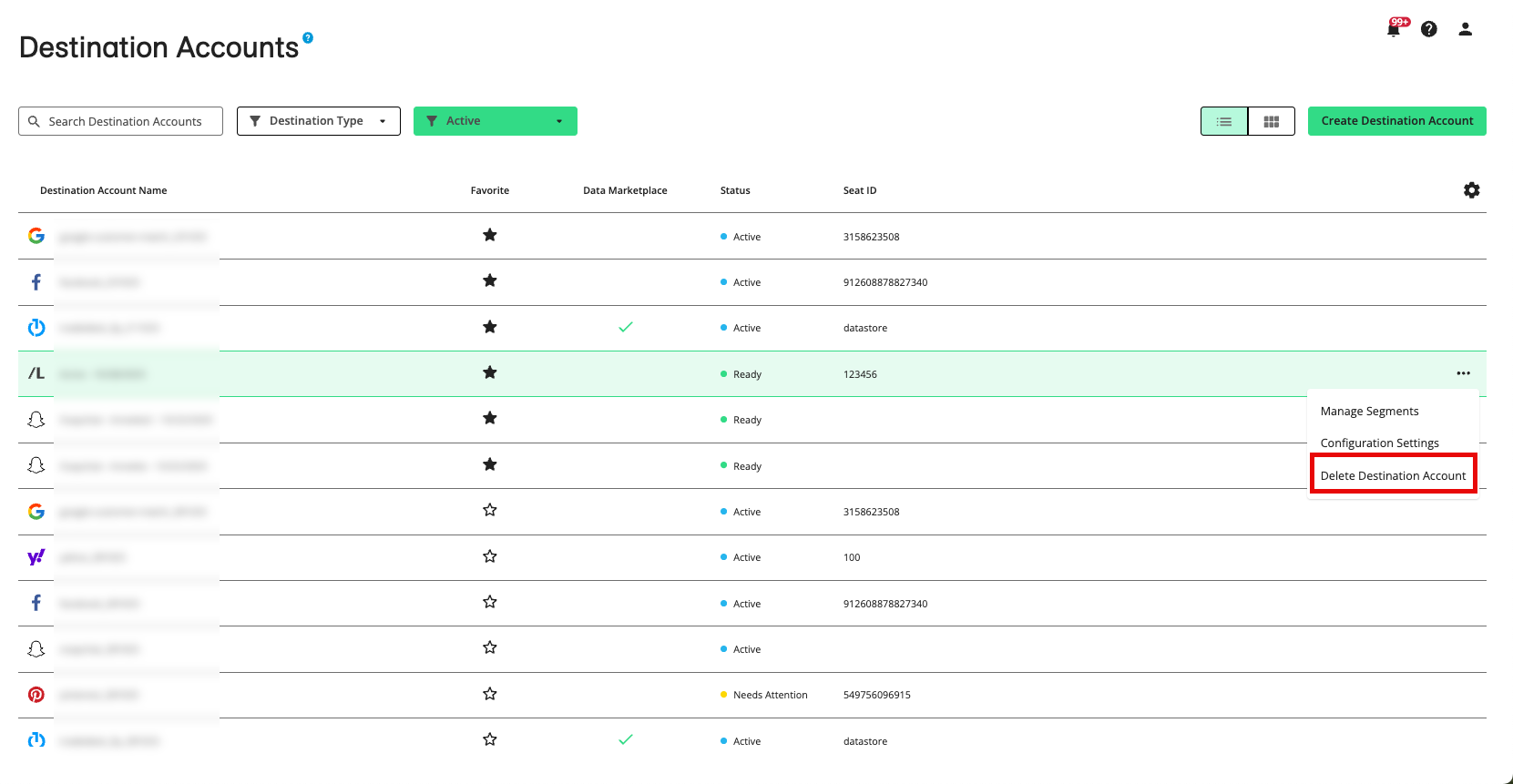
Task: Open table column settings gear icon
Action: [x=1471, y=190]
